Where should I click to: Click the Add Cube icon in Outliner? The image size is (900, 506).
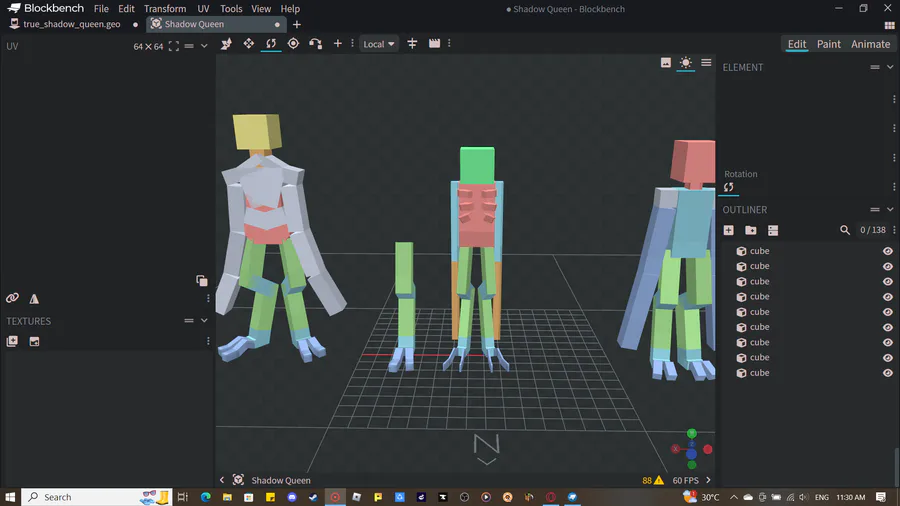pyautogui.click(x=729, y=230)
